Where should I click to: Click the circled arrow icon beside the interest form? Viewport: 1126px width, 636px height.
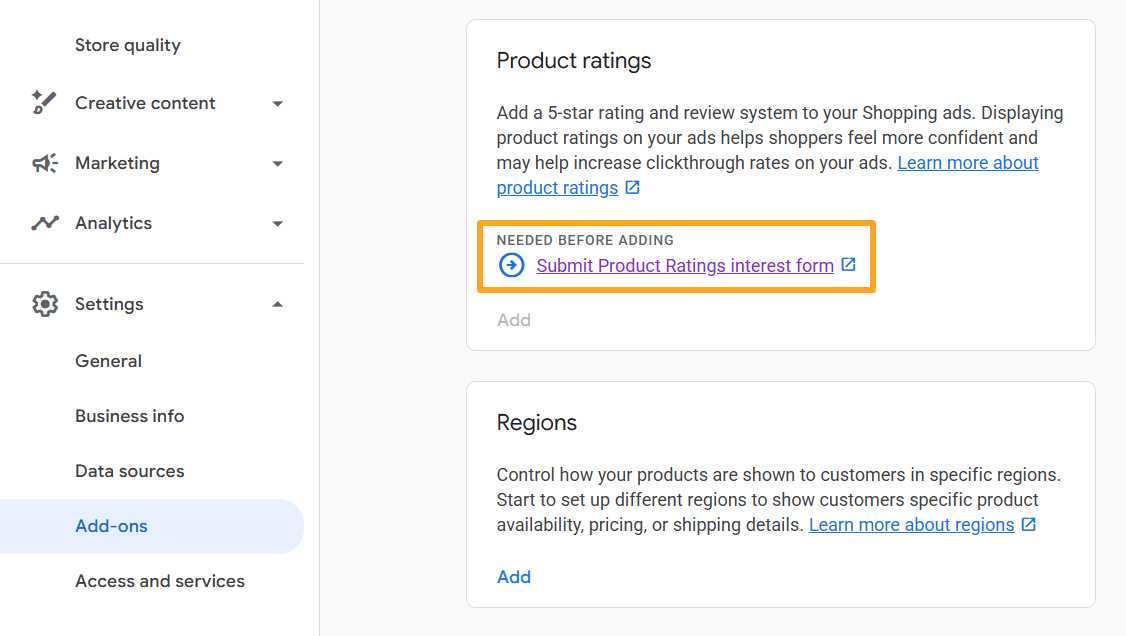pyautogui.click(x=511, y=265)
